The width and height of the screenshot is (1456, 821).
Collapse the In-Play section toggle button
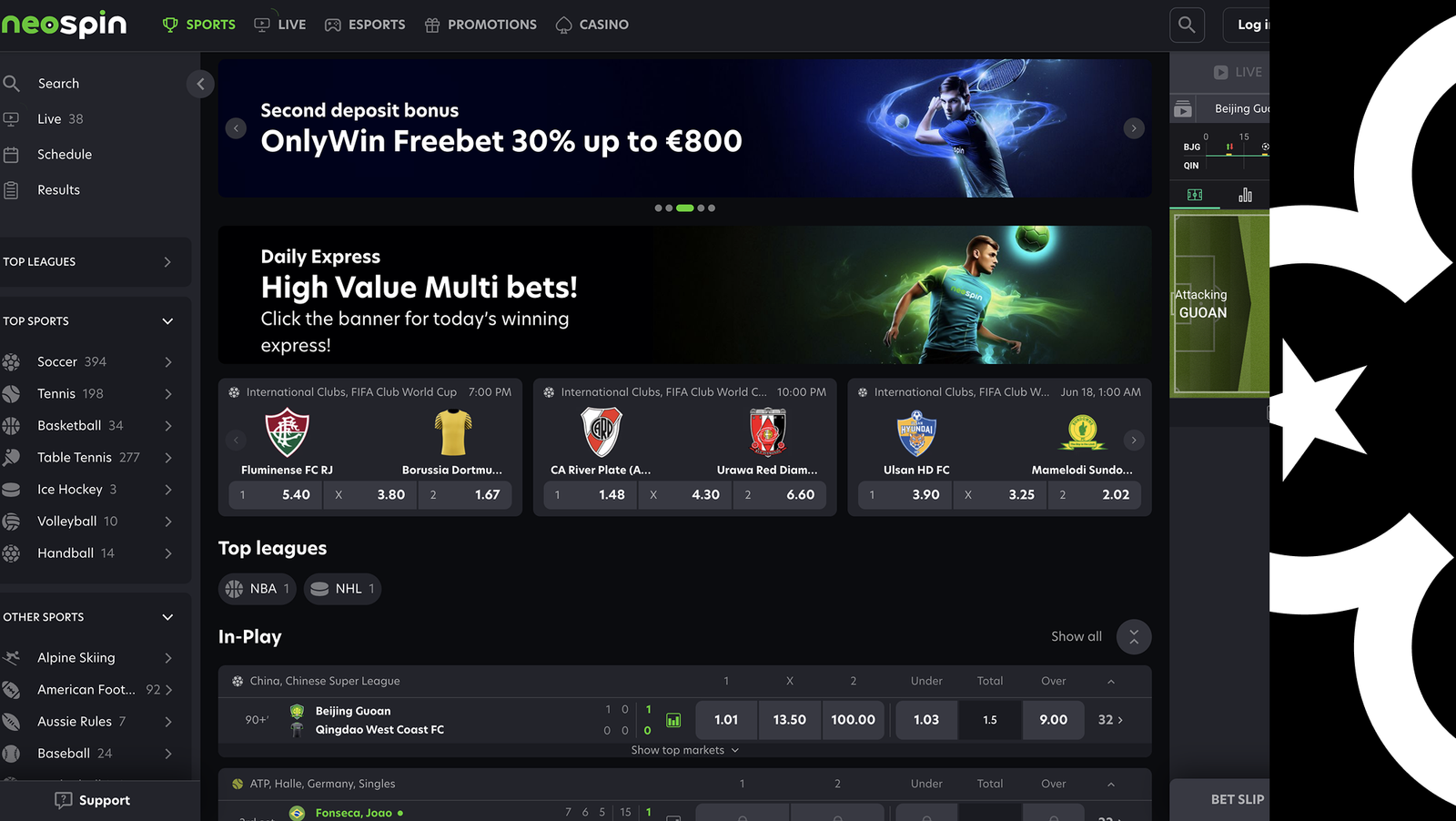tap(1134, 637)
